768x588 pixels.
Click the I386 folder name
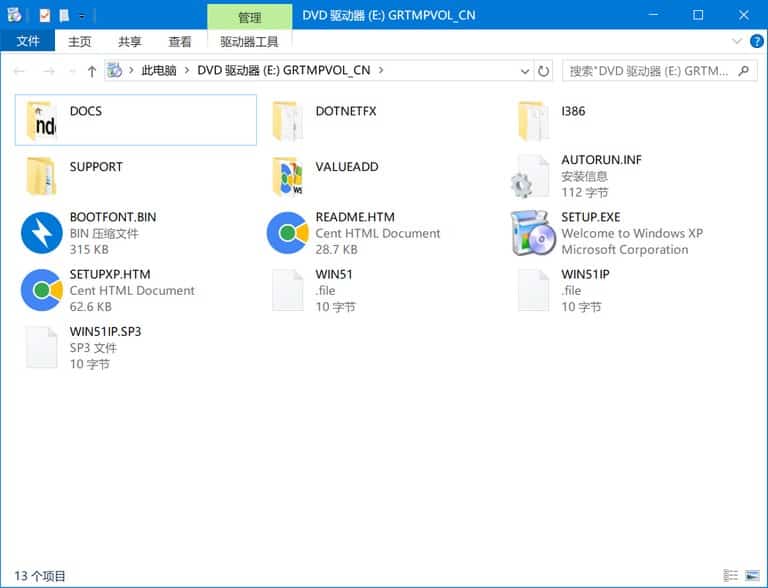pos(573,111)
